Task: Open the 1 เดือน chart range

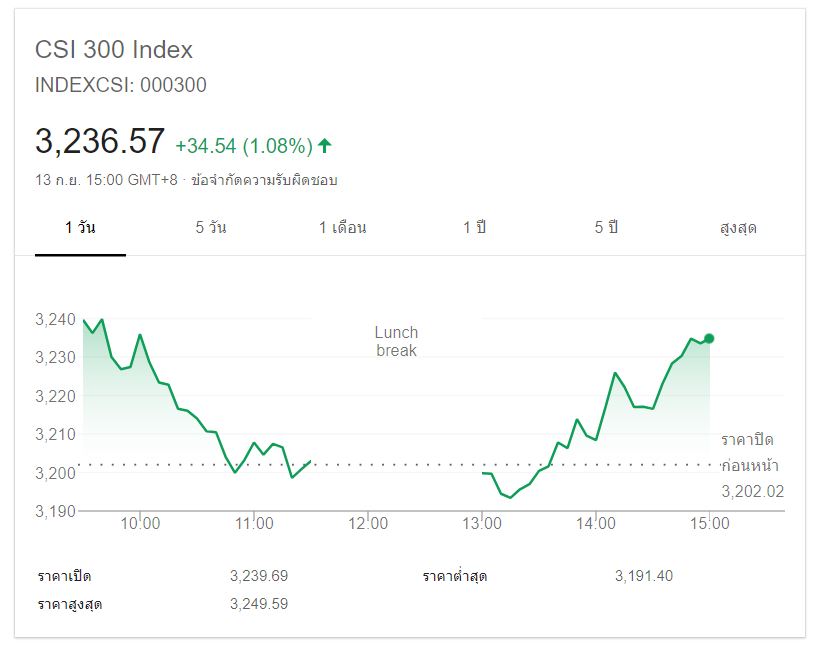Action: [342, 228]
